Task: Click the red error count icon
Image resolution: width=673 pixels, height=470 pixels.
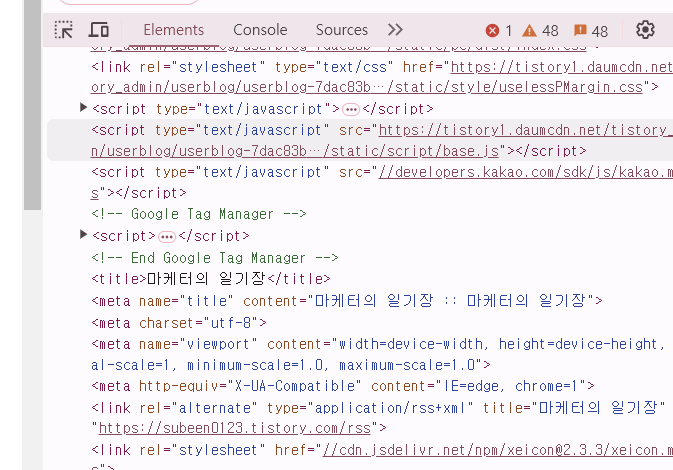Action: (x=492, y=30)
